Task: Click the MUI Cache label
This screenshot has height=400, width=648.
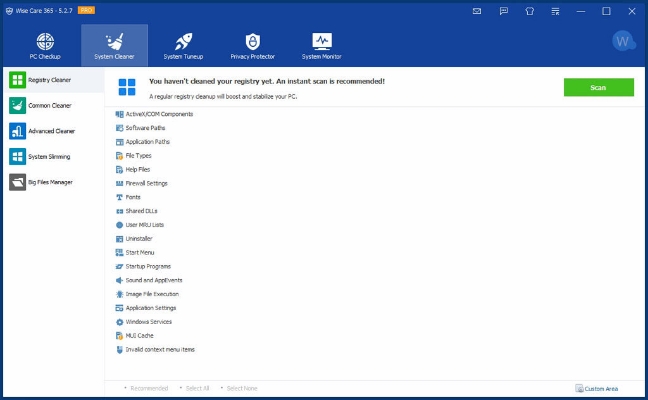Action: [139, 336]
